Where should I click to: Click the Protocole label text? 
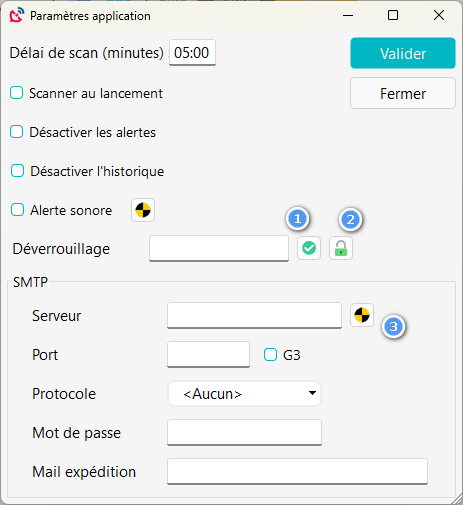64,394
